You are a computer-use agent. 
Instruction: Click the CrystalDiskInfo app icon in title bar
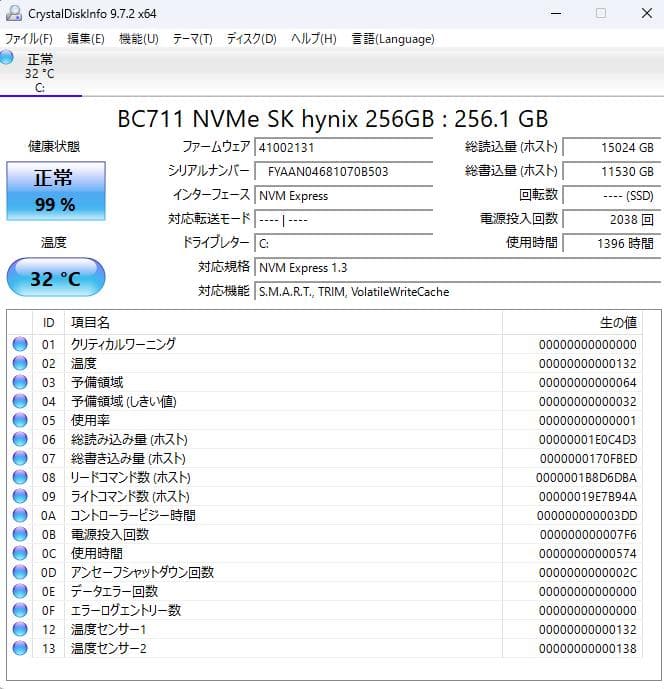pyautogui.click(x=14, y=13)
